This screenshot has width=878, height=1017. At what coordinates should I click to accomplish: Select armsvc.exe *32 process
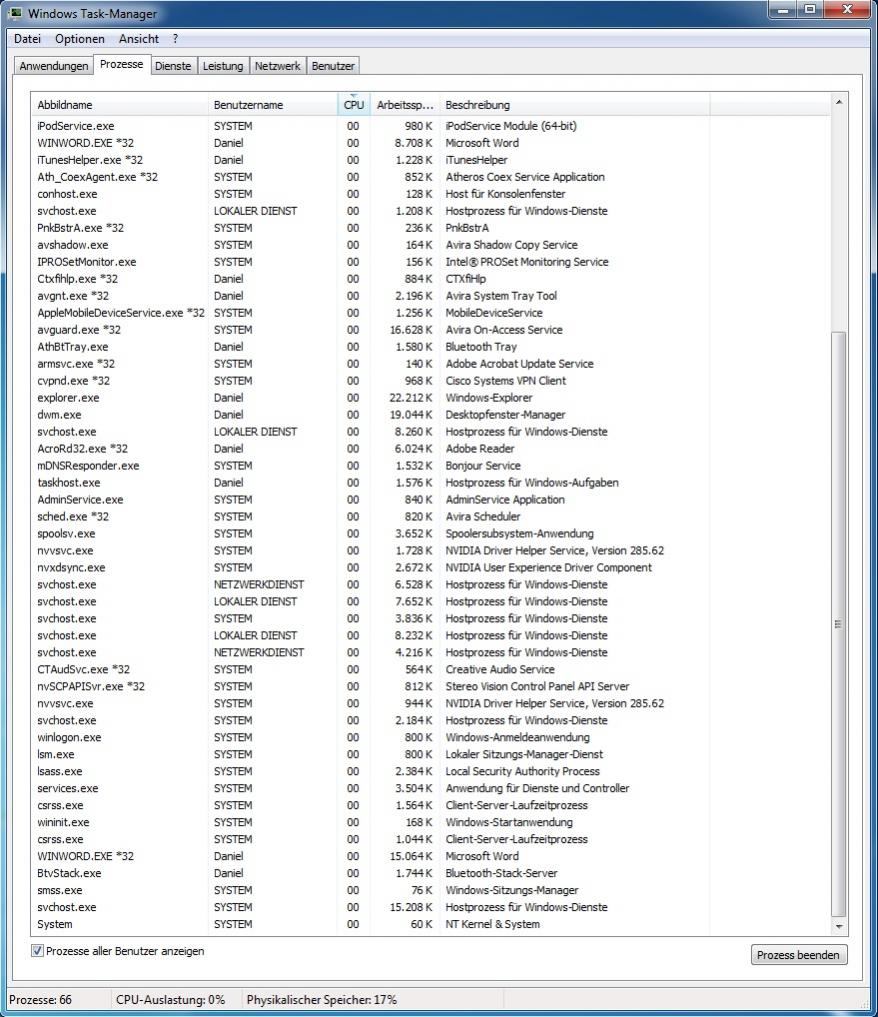[431, 364]
